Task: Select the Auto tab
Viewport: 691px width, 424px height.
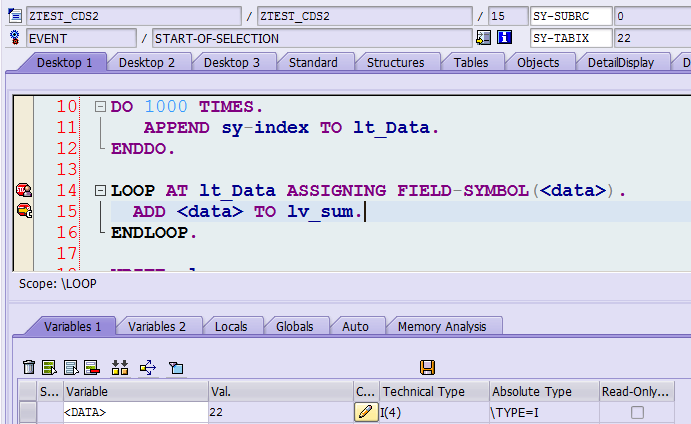Action: (x=355, y=327)
